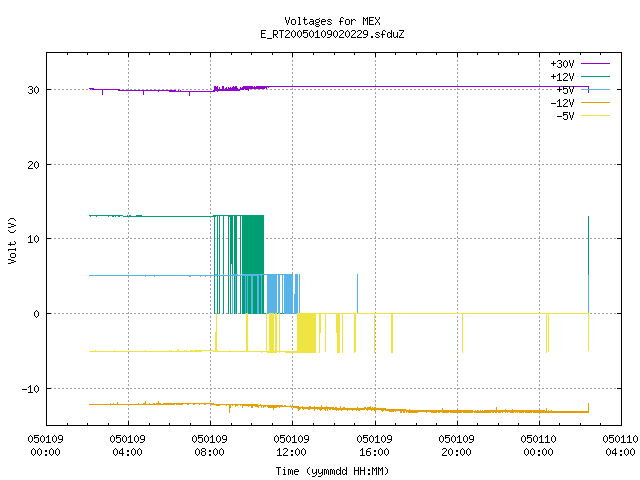Select the filename 'E_RT20050109020229.sfduZ' subtitle
The height and width of the screenshot is (480, 640).
point(332,34)
